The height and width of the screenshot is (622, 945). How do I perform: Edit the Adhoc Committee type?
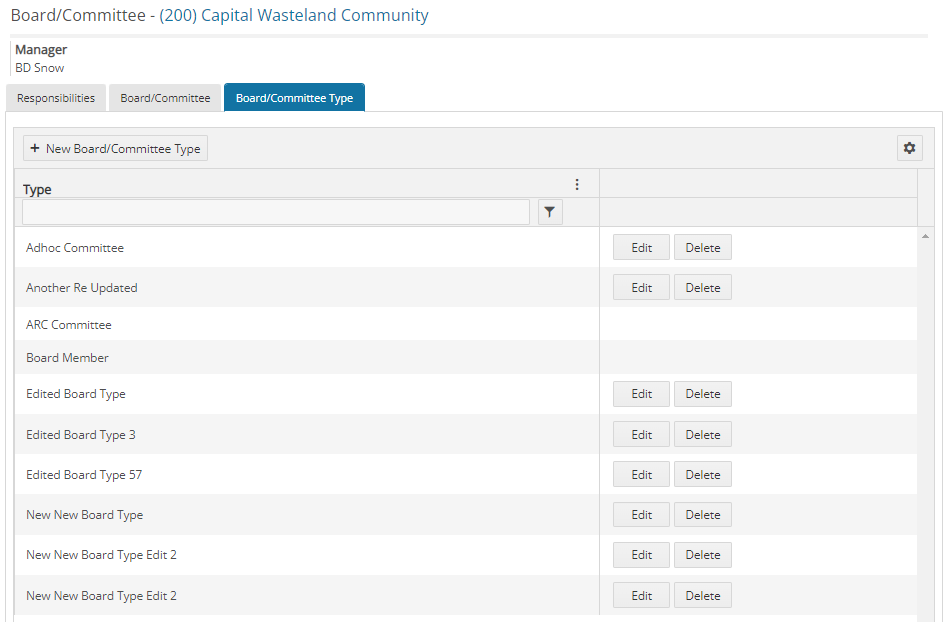[641, 247]
